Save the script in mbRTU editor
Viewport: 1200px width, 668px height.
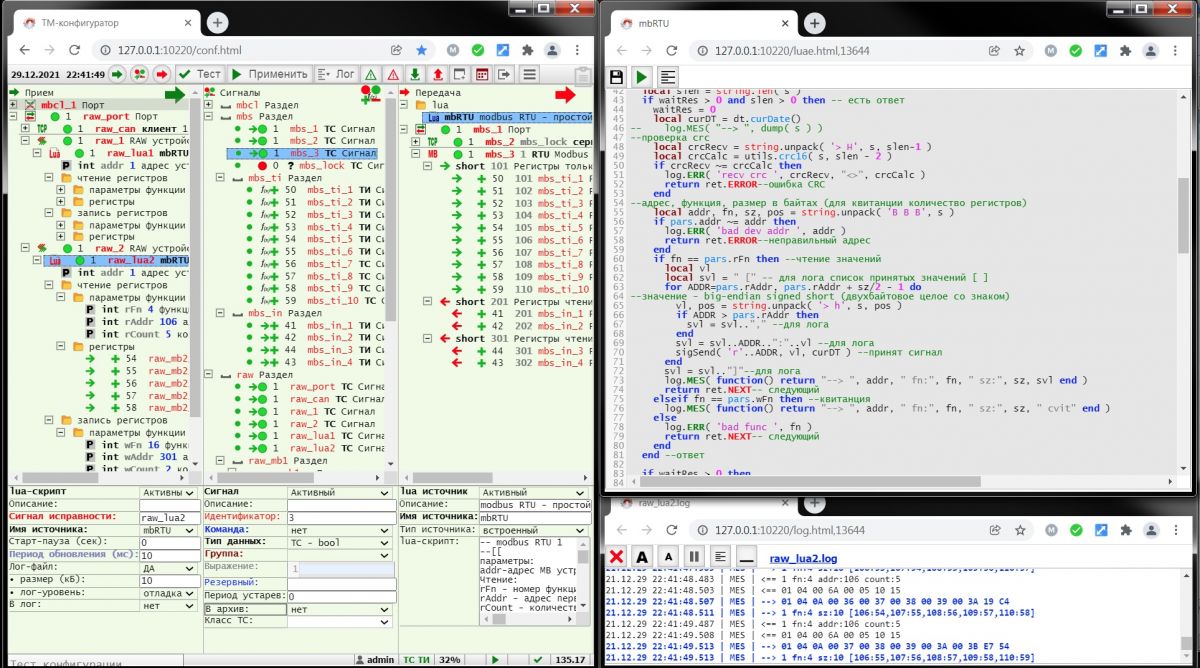click(617, 77)
